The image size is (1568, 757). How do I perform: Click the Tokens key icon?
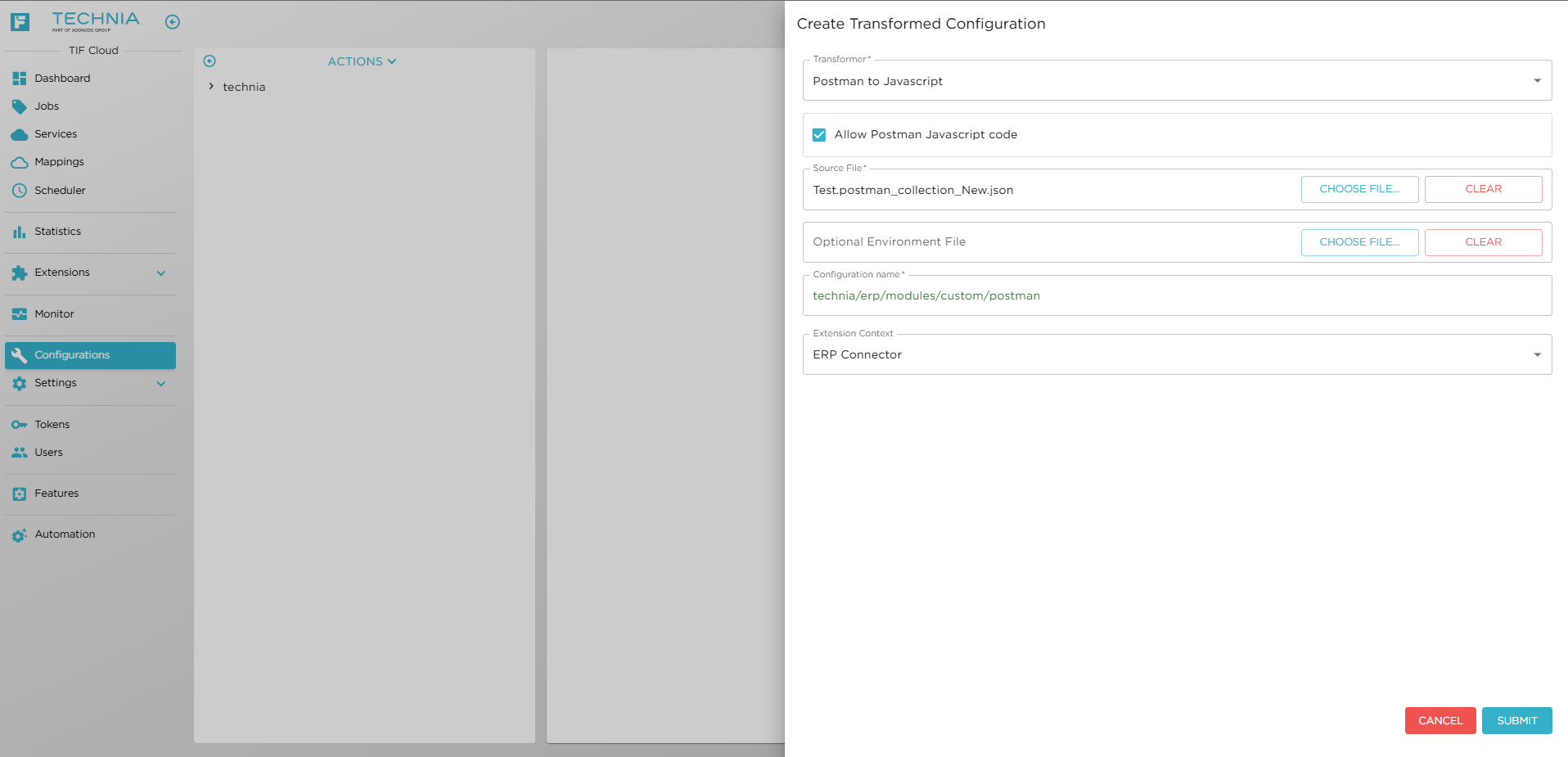pos(20,425)
